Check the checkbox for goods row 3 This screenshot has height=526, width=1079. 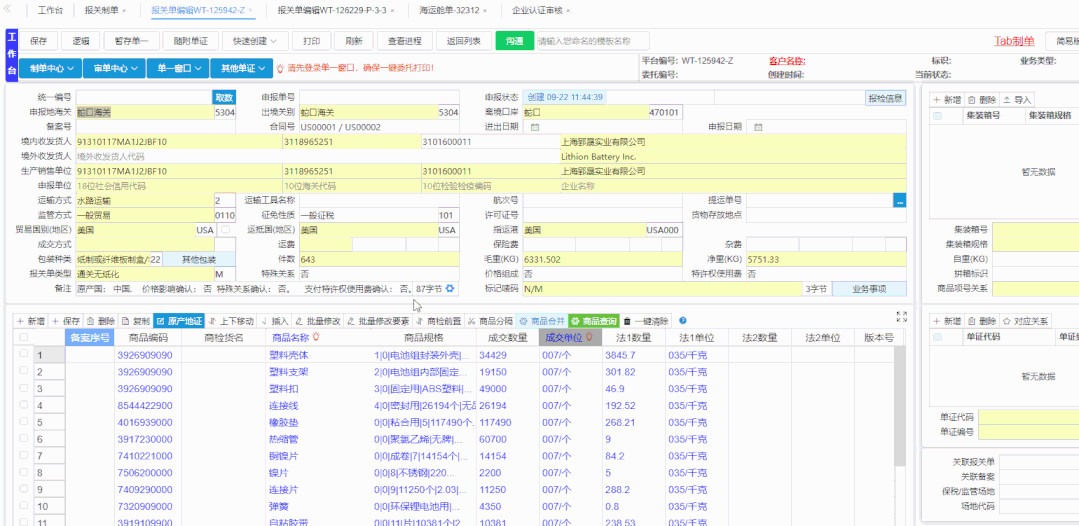click(24, 387)
